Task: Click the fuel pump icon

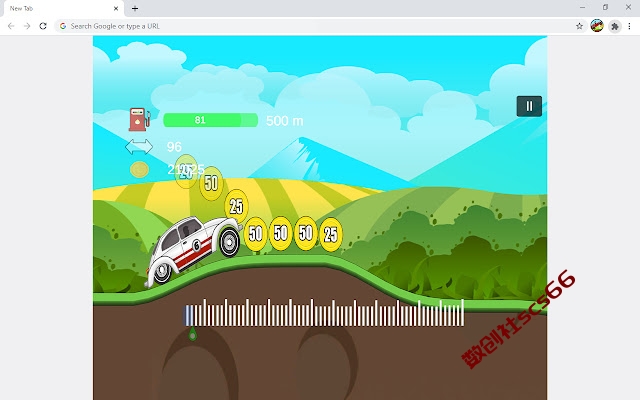Action: pyautogui.click(x=139, y=119)
